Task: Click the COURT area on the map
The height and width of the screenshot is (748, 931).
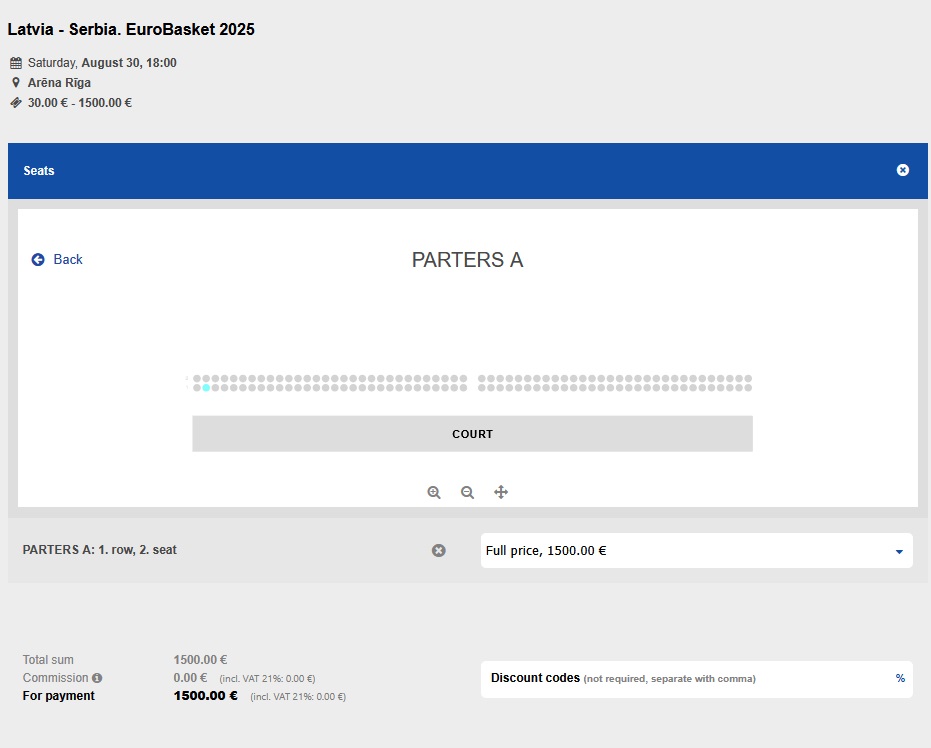Action: 472,434
